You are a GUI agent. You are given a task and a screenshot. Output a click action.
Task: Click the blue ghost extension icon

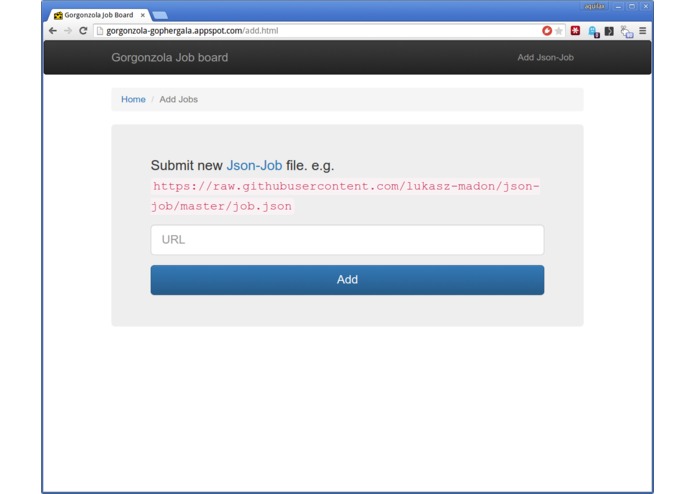(593, 31)
